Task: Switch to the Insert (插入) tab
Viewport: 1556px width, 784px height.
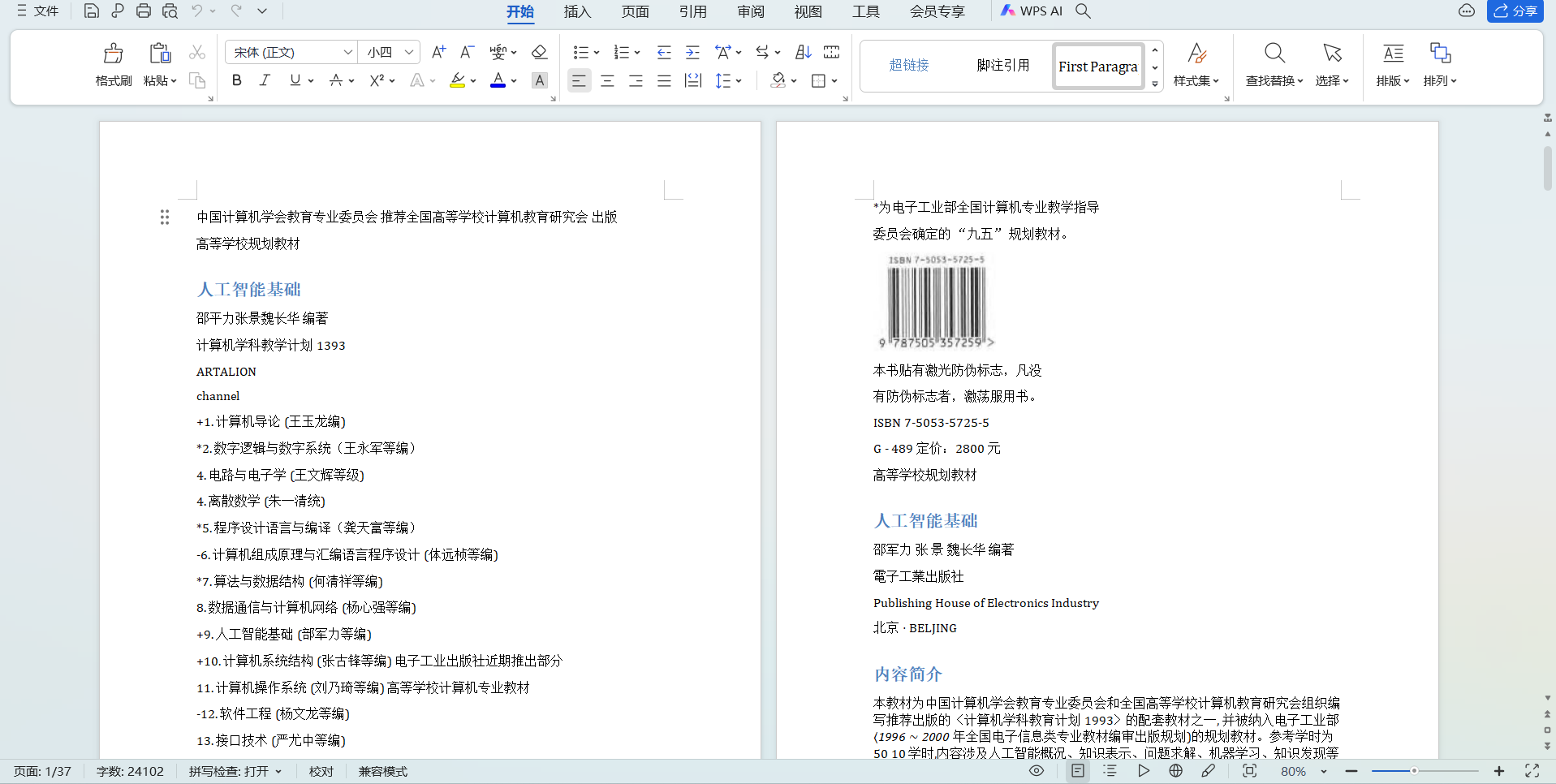Action: tap(577, 11)
